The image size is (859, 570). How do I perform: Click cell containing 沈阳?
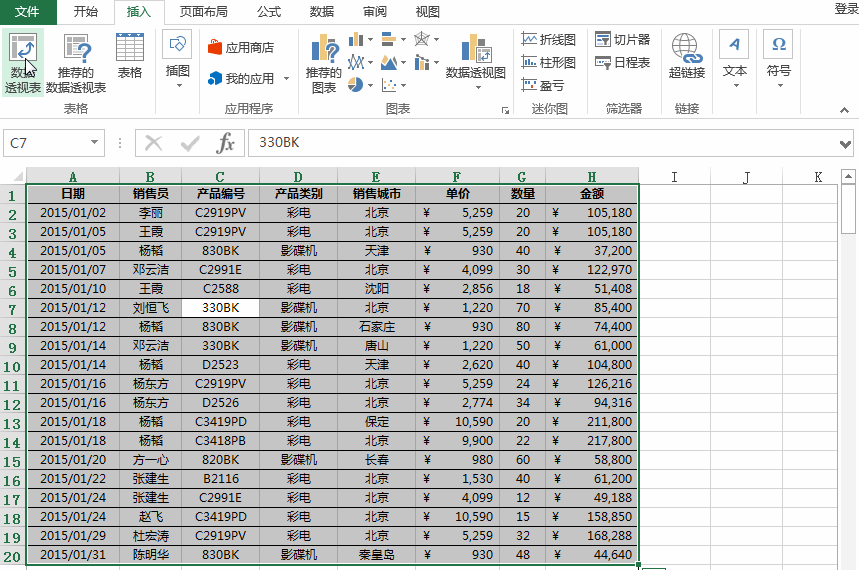pyautogui.click(x=376, y=289)
